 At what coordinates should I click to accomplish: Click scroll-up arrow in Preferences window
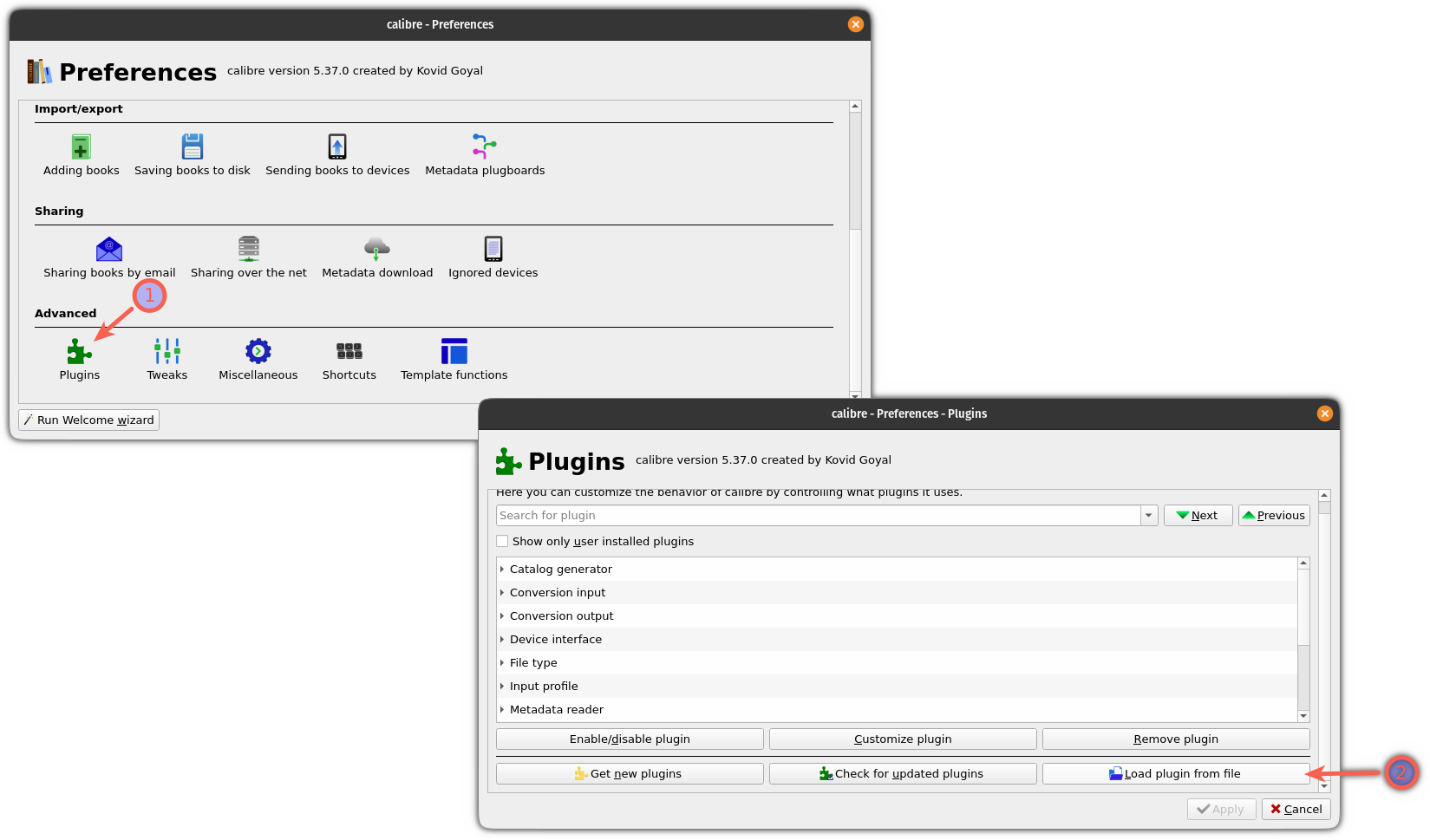(855, 107)
